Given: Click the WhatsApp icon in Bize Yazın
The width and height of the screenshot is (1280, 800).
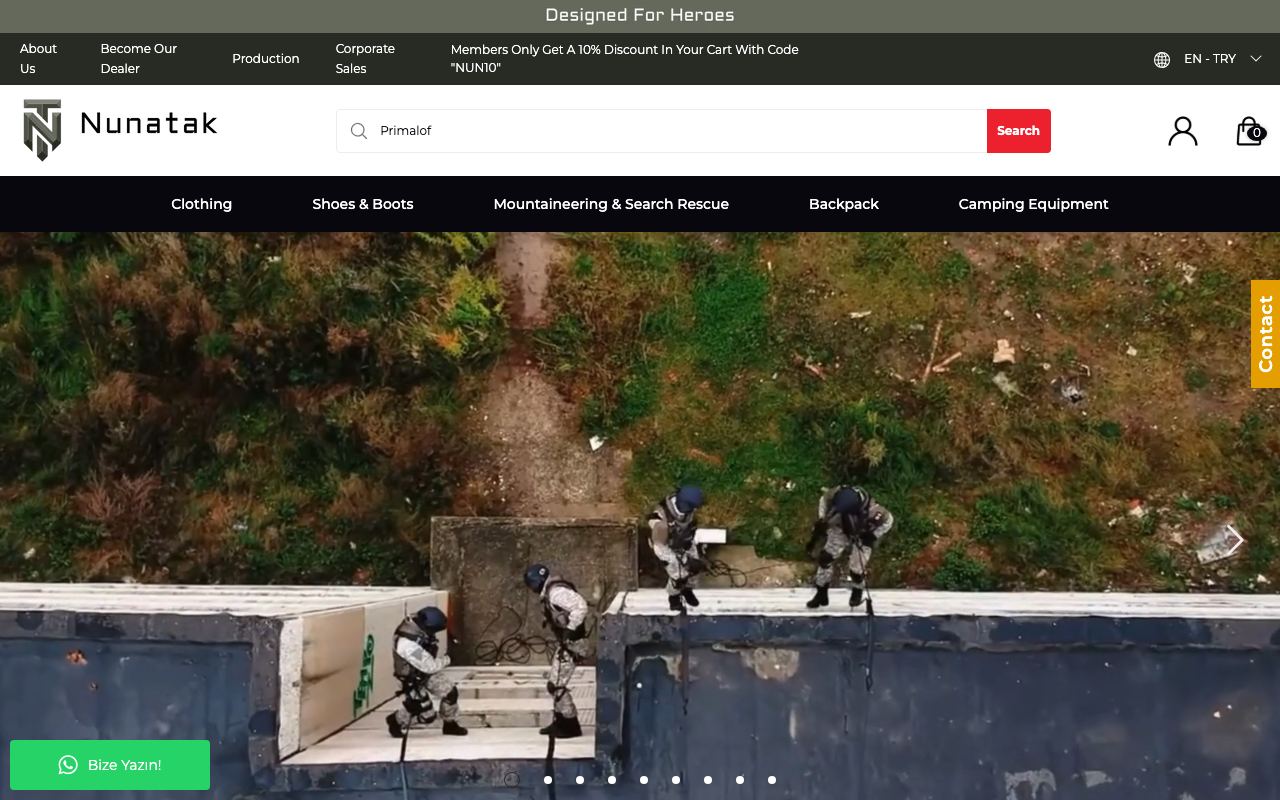Looking at the screenshot, I should click(x=68, y=765).
